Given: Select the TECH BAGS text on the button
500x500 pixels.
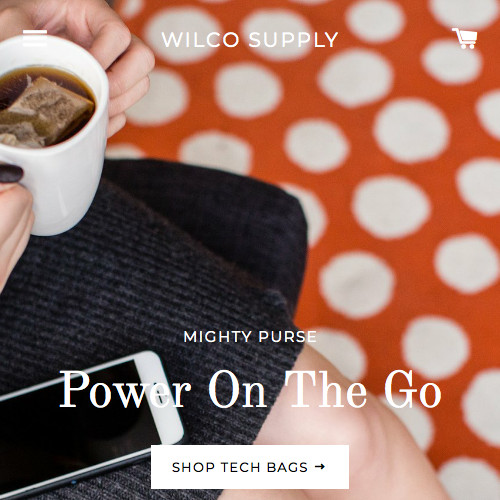Looking at the screenshot, I should click(x=264, y=467).
